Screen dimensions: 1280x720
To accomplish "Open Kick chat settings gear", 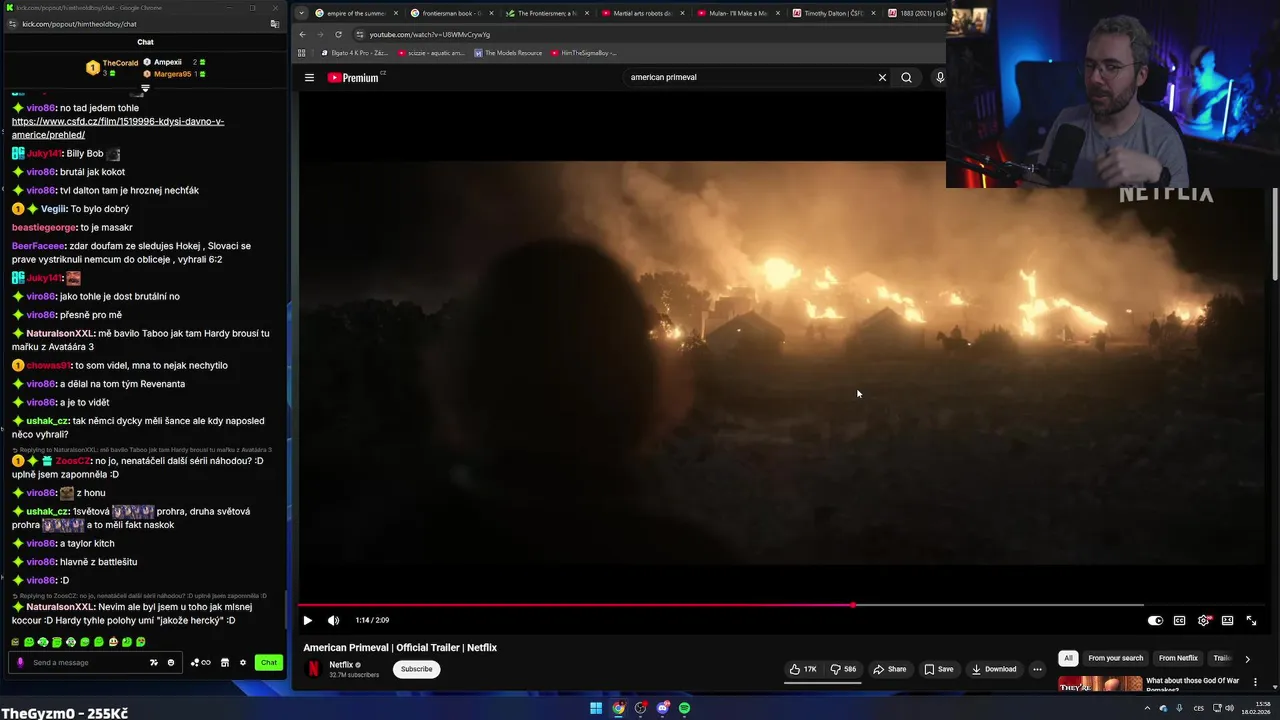I will coord(242,662).
